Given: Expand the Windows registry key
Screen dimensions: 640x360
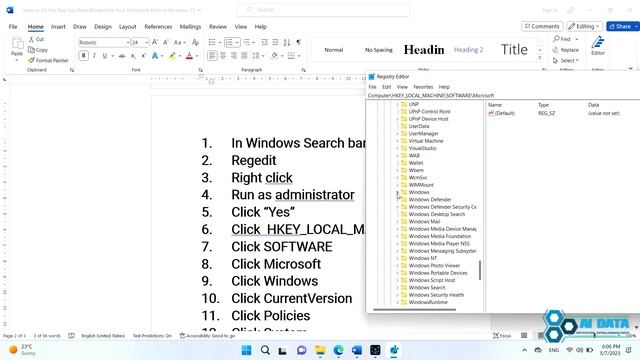Looking at the screenshot, I should (398, 192).
